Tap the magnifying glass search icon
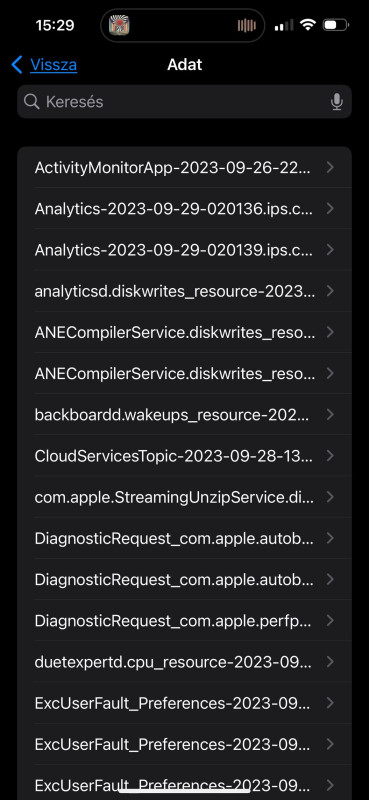The width and height of the screenshot is (369, 800). (32, 102)
